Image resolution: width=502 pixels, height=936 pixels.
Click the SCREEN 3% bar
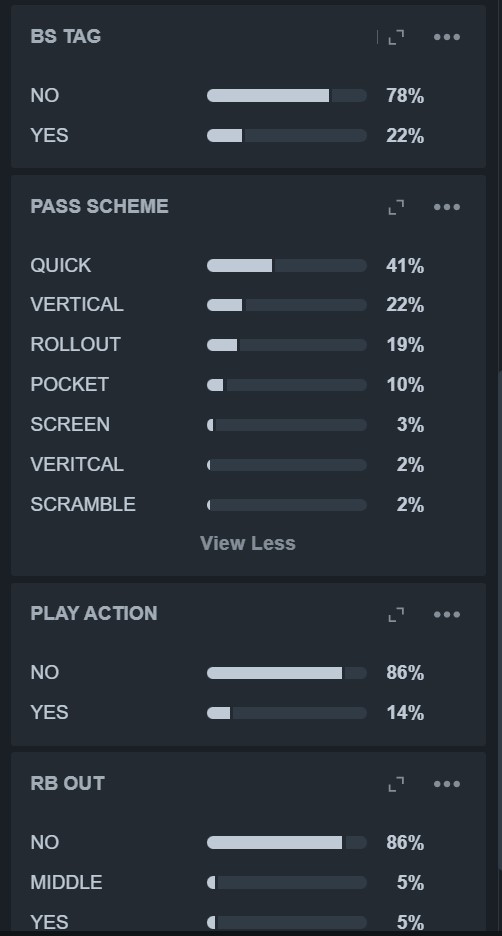287,425
